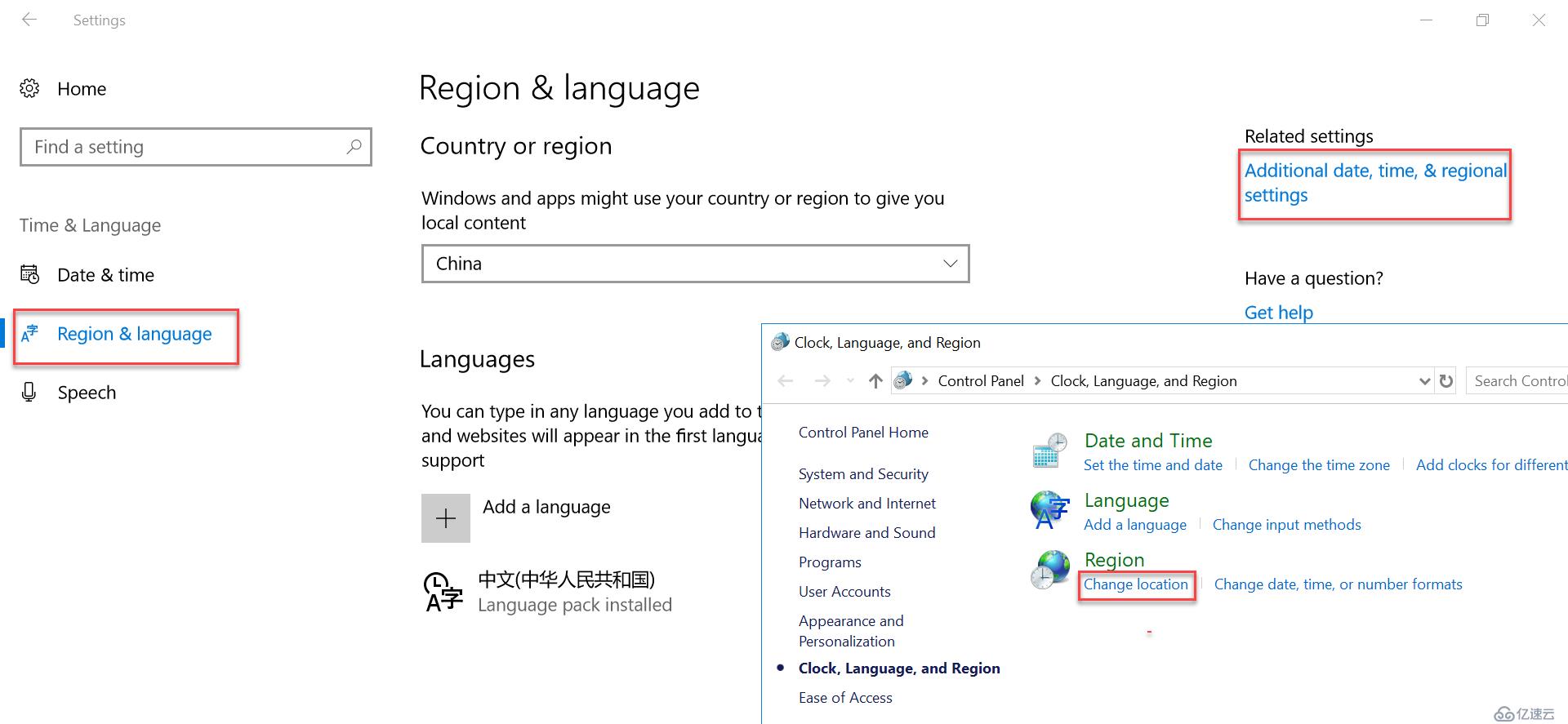This screenshot has width=1568, height=724.
Task: Click the Language globe icon
Action: tap(1049, 510)
